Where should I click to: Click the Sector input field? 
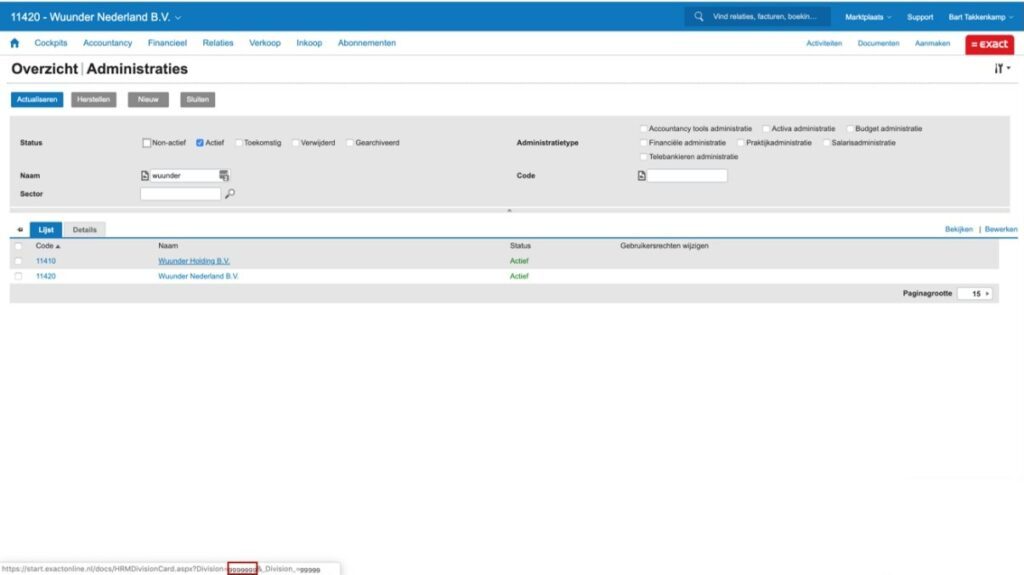[180, 194]
